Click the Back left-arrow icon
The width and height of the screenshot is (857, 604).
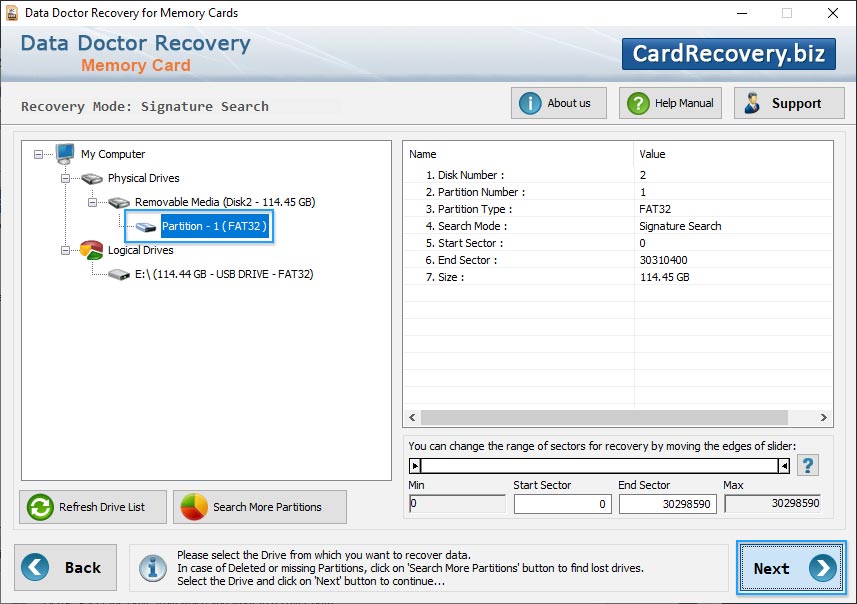coord(35,567)
